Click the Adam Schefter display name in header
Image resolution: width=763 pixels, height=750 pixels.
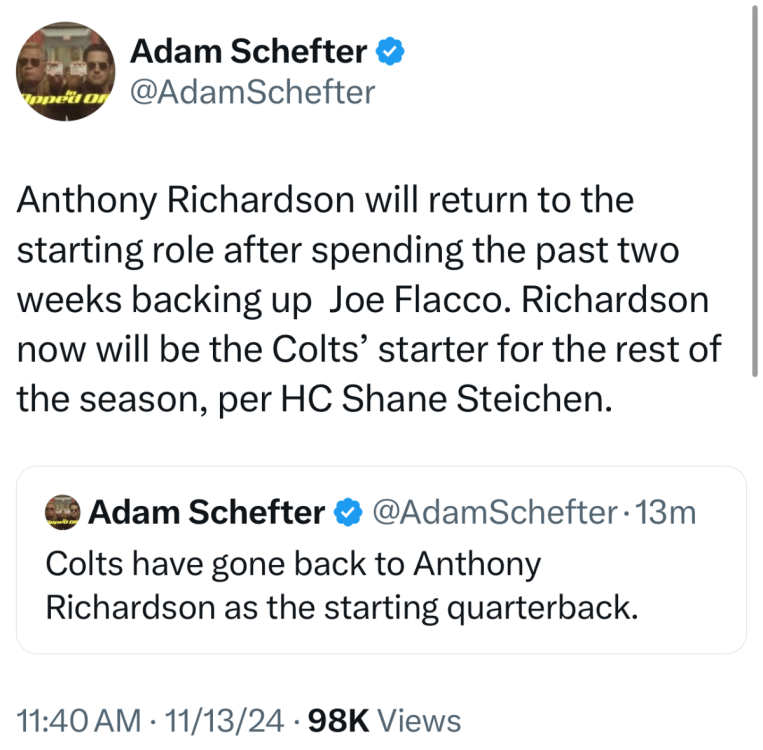(x=249, y=49)
